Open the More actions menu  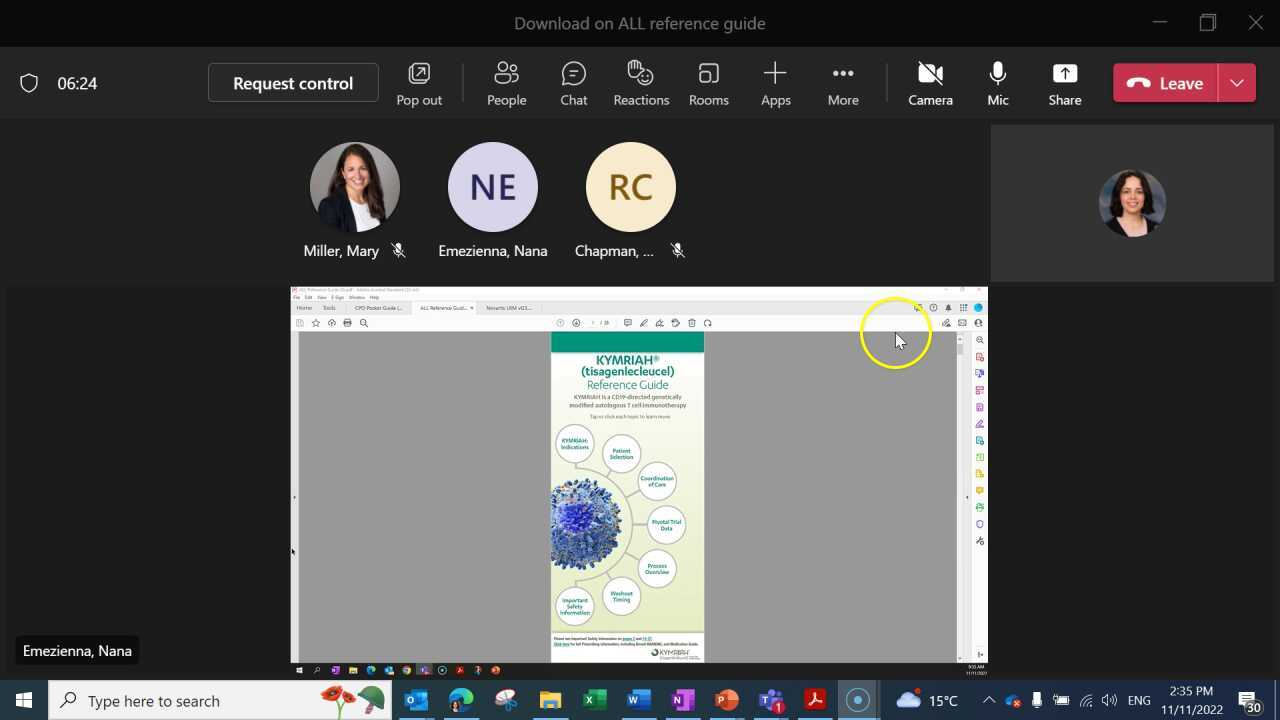pyautogui.click(x=843, y=83)
